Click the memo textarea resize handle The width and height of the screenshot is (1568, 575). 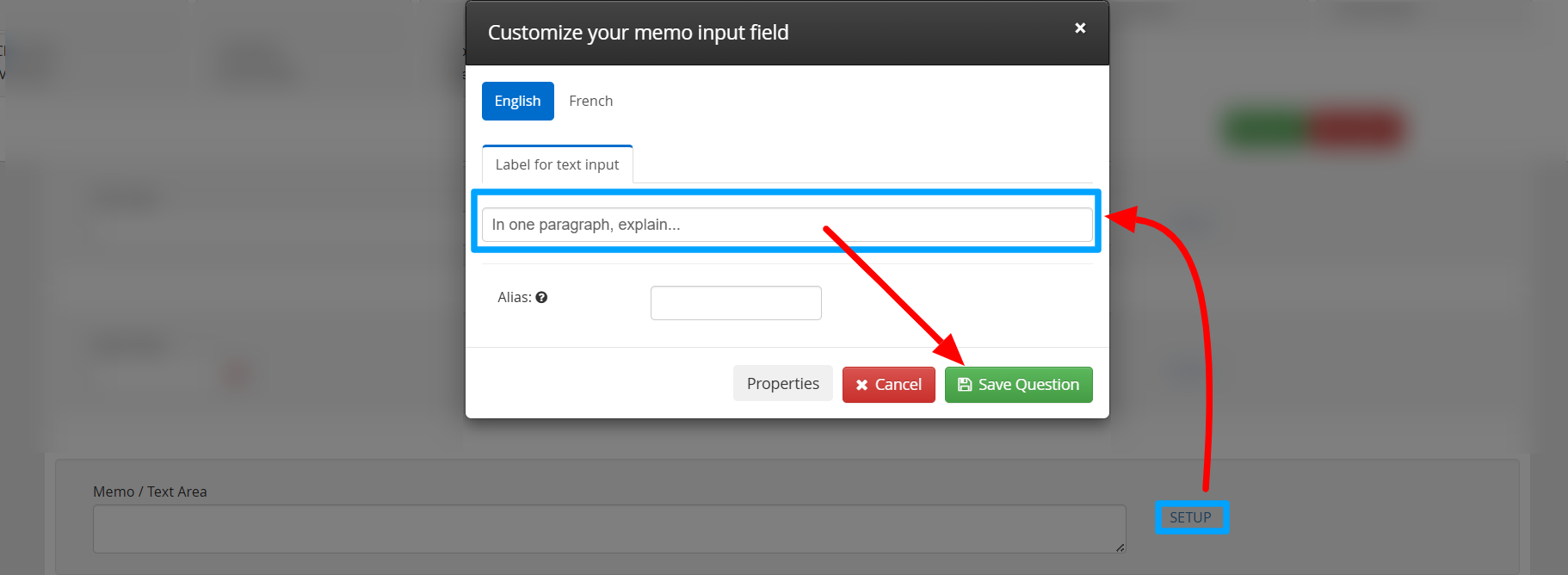coord(1120,547)
